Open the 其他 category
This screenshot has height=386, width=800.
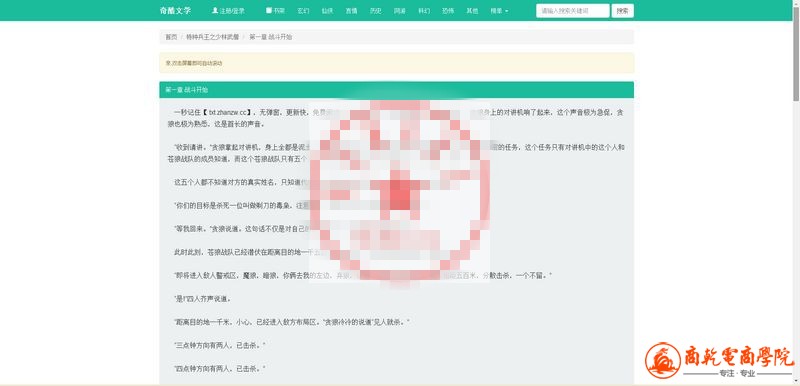pos(472,11)
